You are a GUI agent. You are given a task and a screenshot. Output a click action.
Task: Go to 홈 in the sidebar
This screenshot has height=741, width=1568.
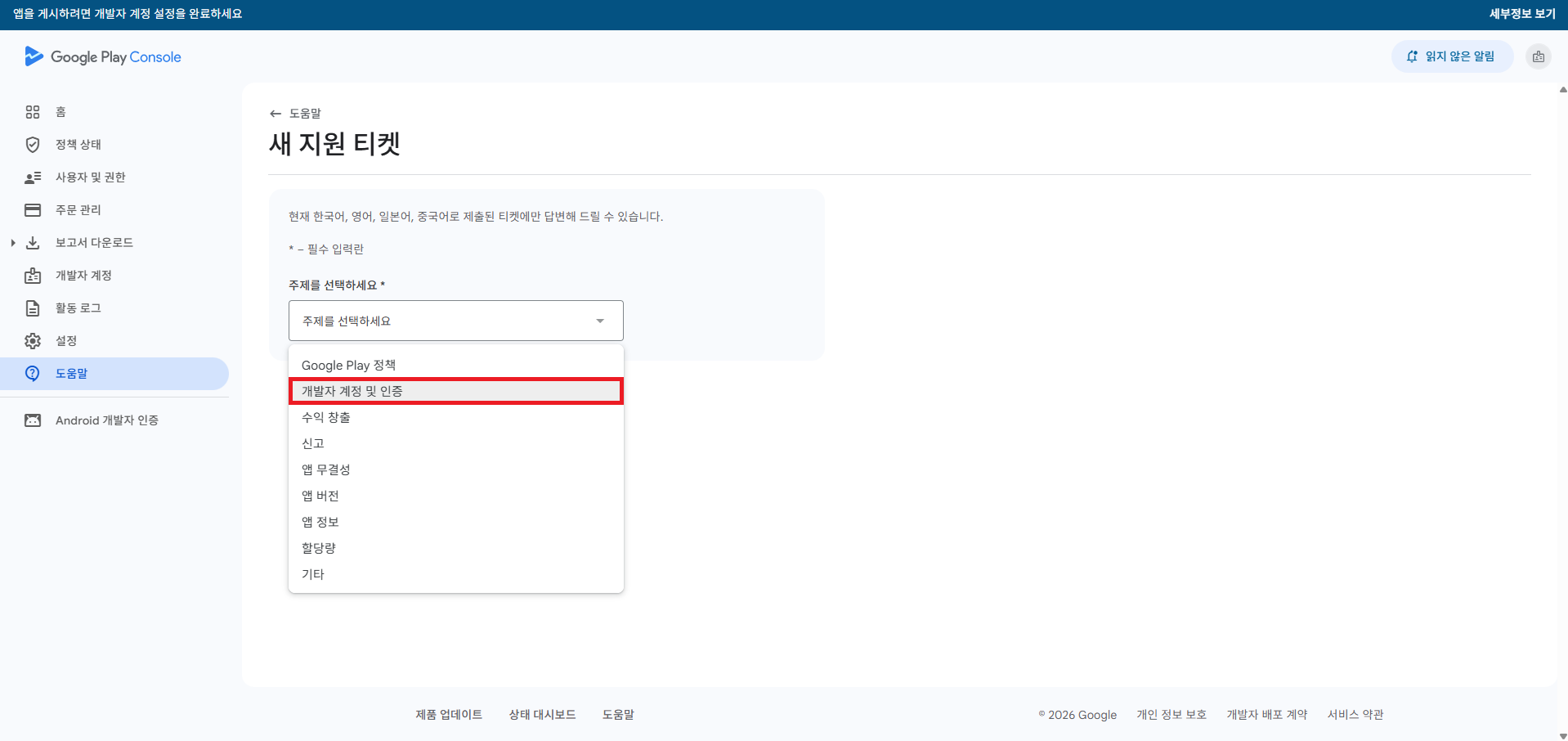[x=114, y=112]
